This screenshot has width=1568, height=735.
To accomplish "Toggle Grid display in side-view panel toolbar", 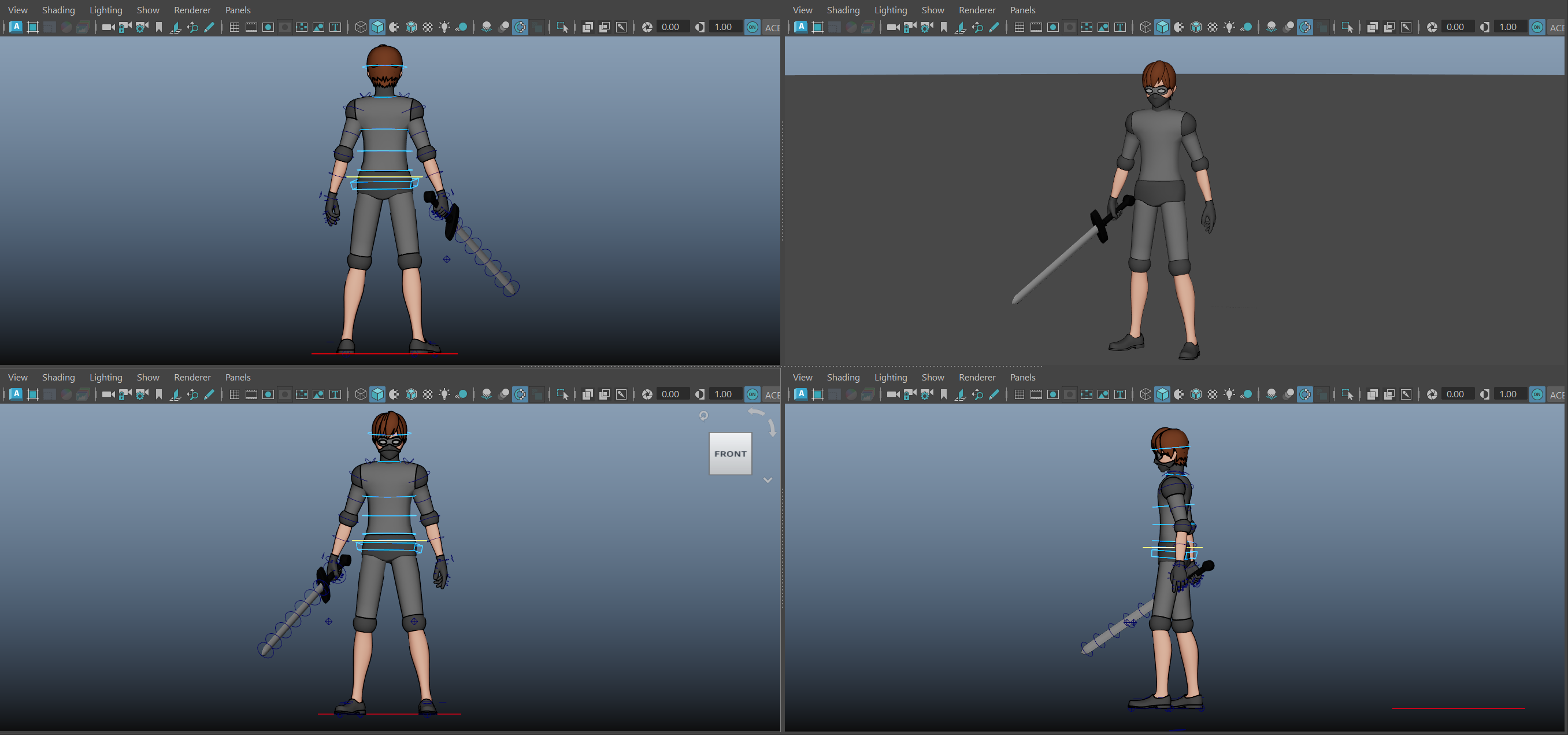I will [x=1019, y=394].
